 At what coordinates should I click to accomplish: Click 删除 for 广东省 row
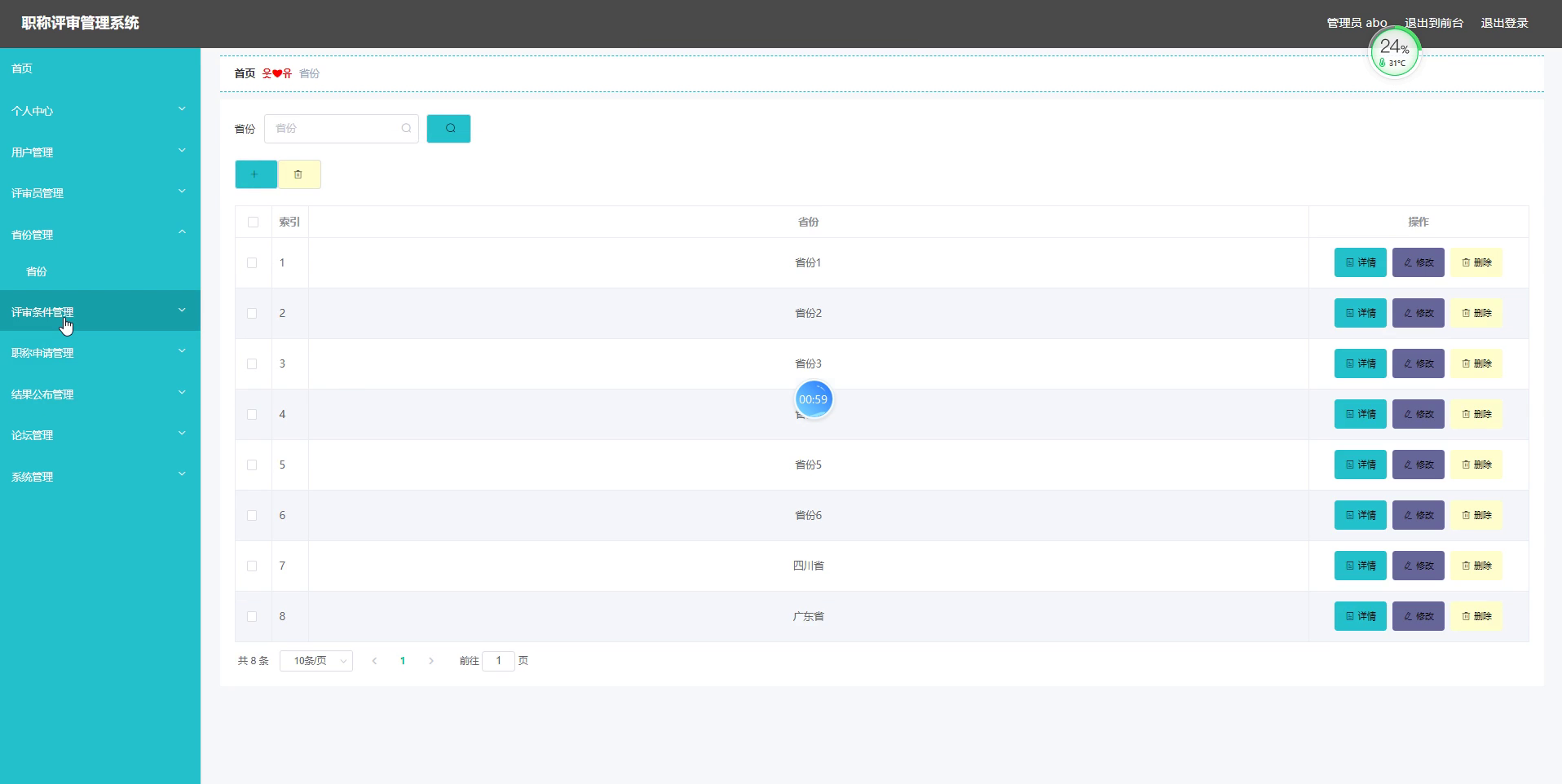[1476, 616]
